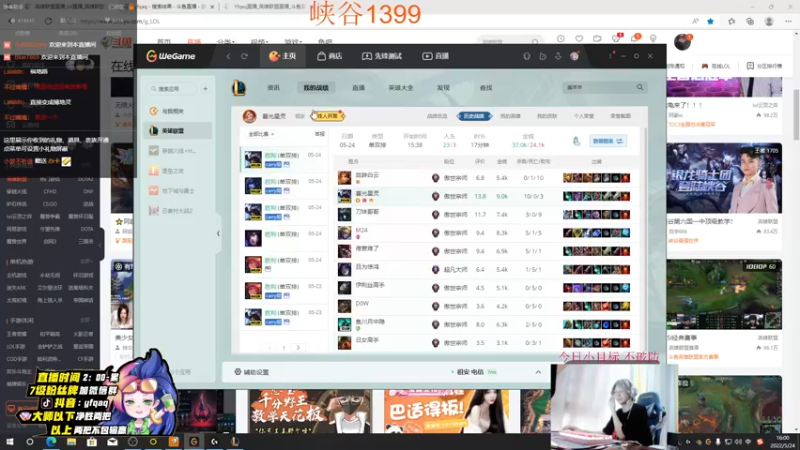The image size is (800, 450).
Task: Open File Explorer from the taskbar
Action: click(x=71, y=442)
